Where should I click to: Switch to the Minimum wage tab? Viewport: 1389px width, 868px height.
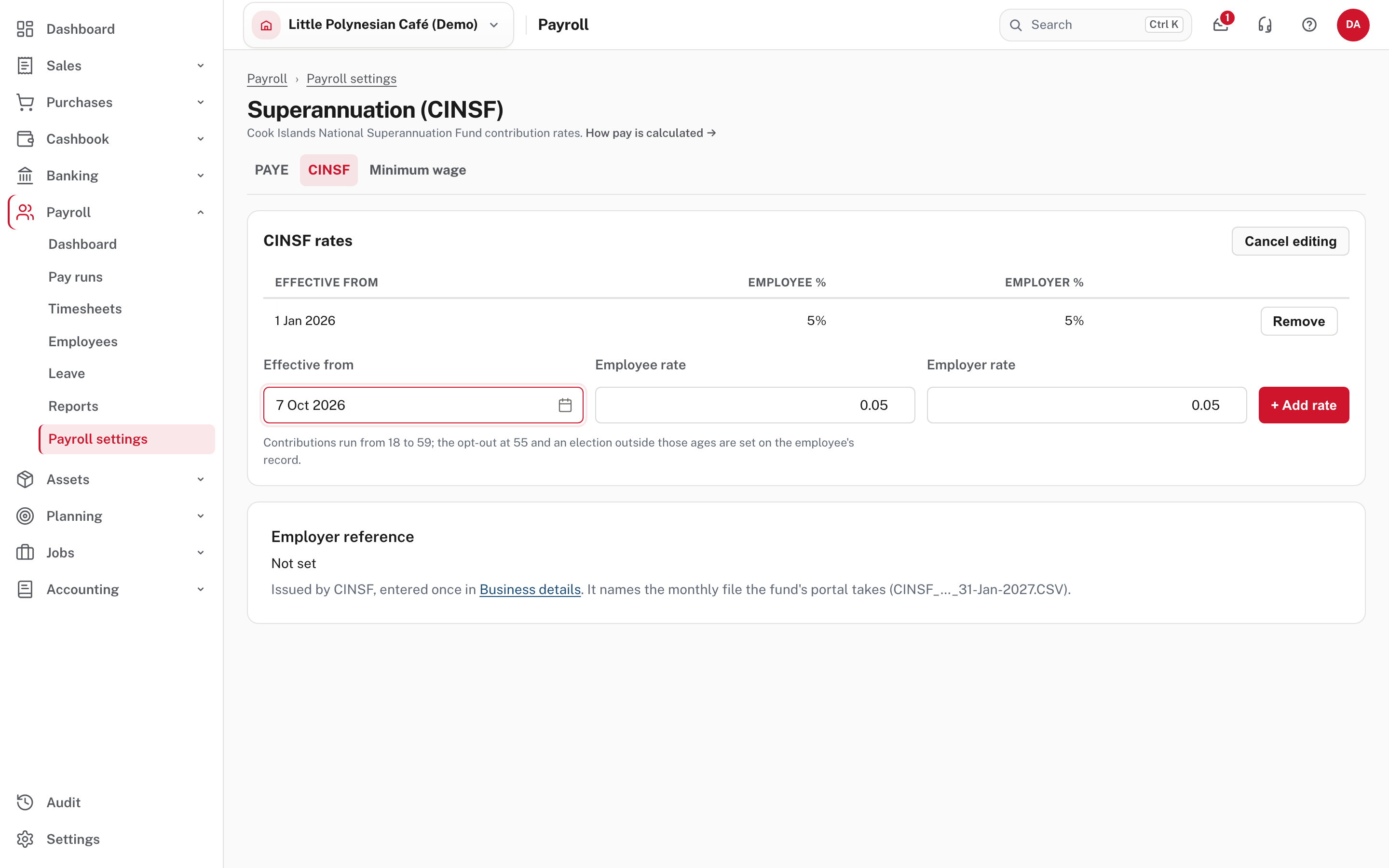point(418,170)
